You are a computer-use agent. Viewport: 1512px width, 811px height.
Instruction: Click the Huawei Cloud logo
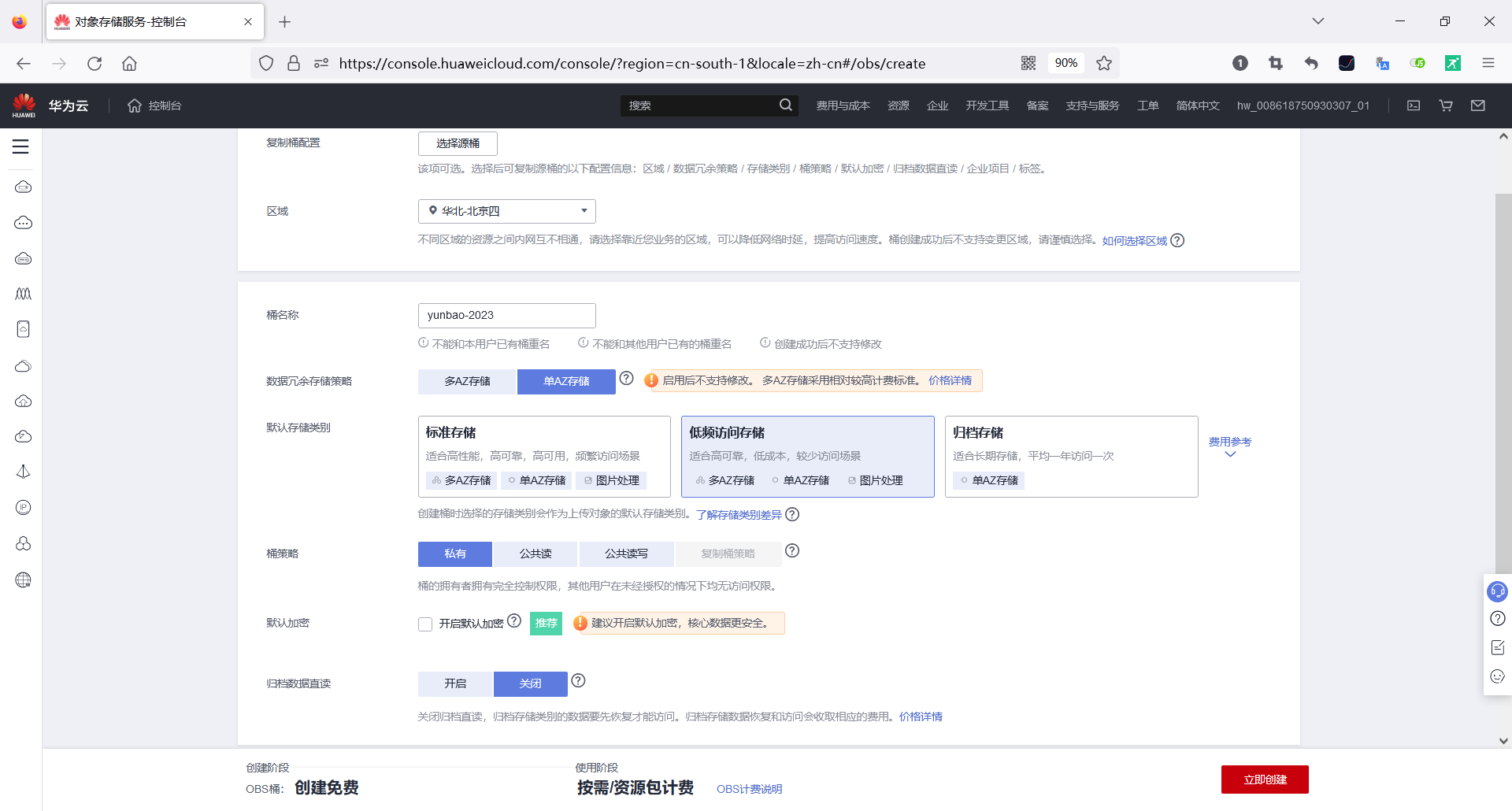(24, 106)
